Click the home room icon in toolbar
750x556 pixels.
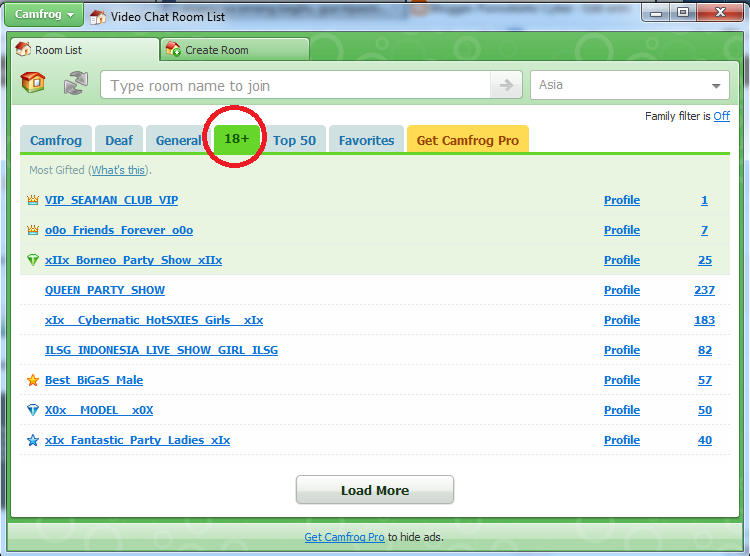tap(33, 82)
